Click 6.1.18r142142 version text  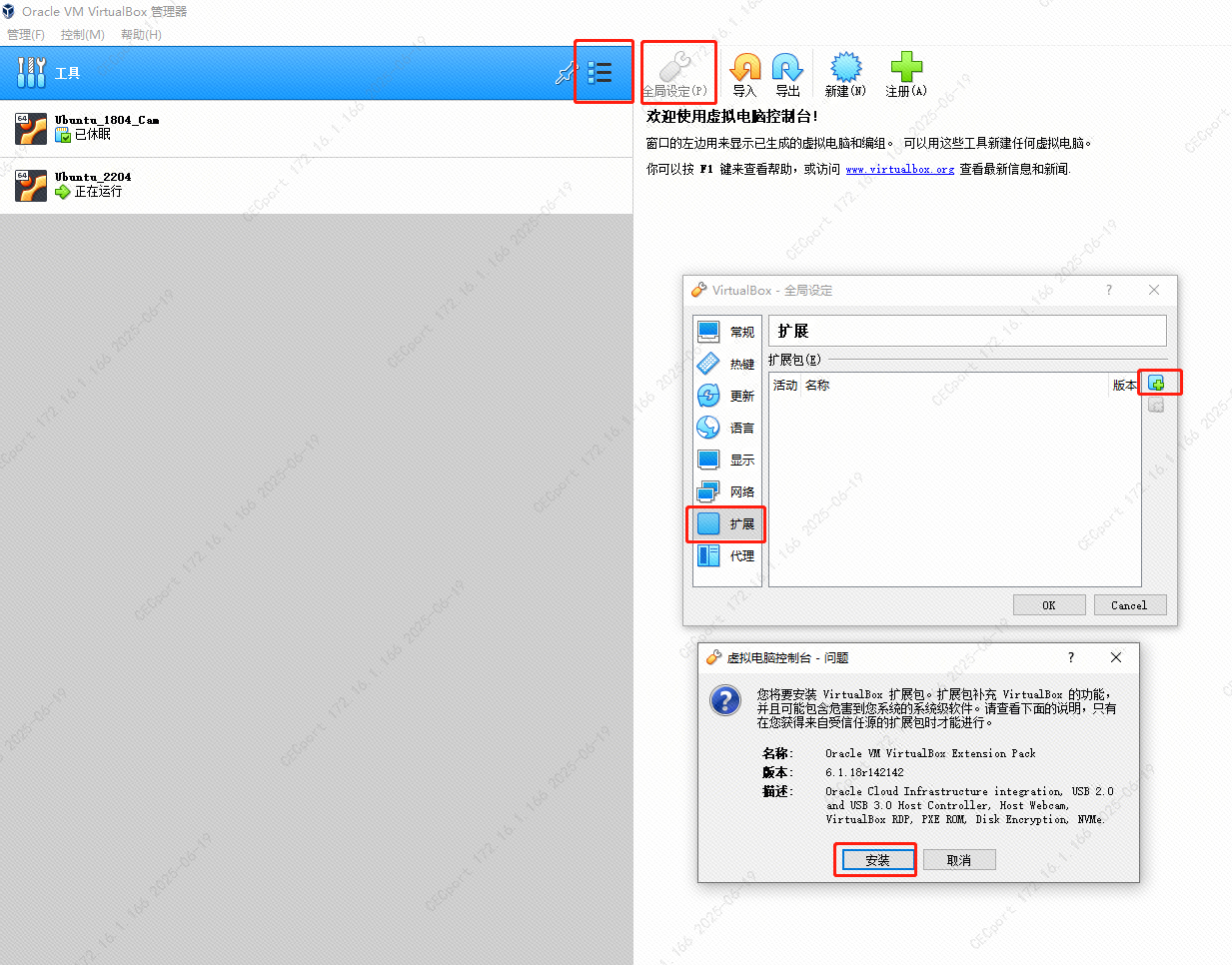864,772
